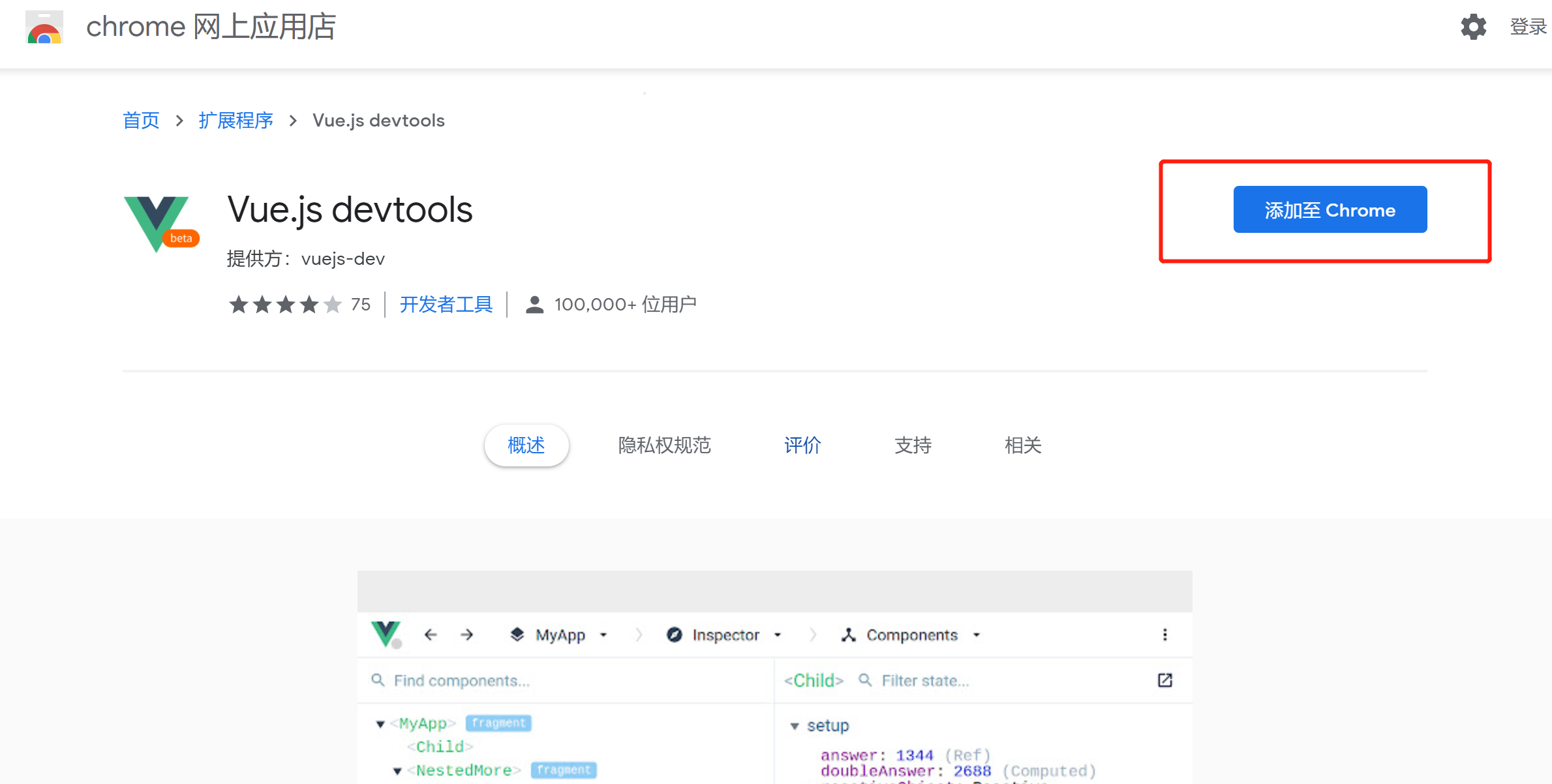Click the Chrome Web Store logo
This screenshot has height=784, width=1552.
click(x=44, y=27)
